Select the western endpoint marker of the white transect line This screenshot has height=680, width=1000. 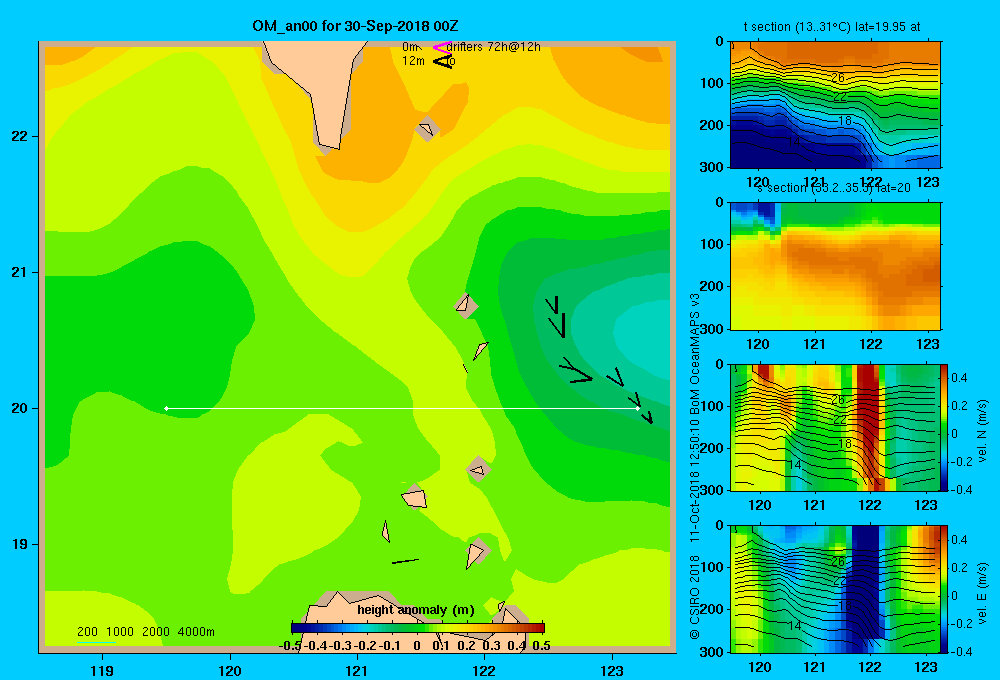166,408
